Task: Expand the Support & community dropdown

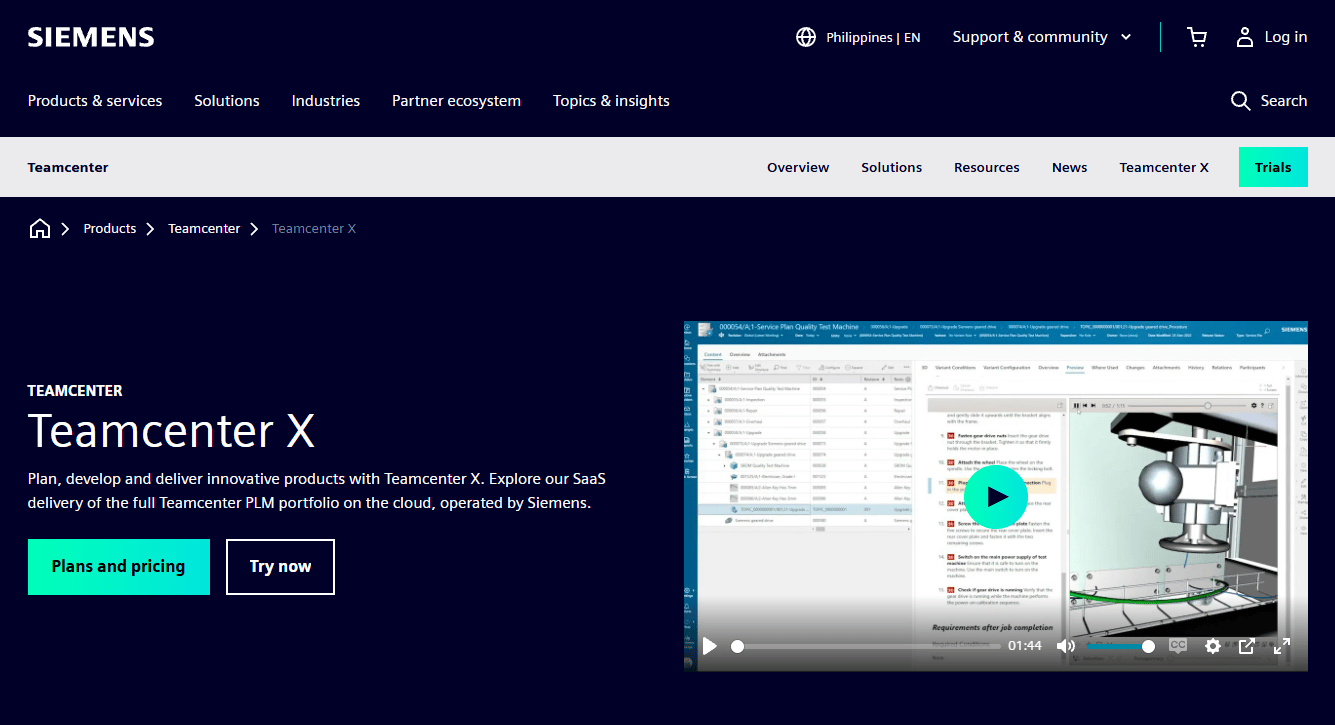Action: click(x=1042, y=37)
